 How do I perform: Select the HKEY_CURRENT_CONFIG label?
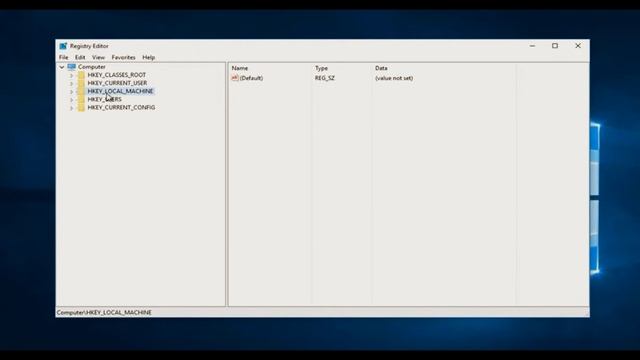tap(121, 107)
